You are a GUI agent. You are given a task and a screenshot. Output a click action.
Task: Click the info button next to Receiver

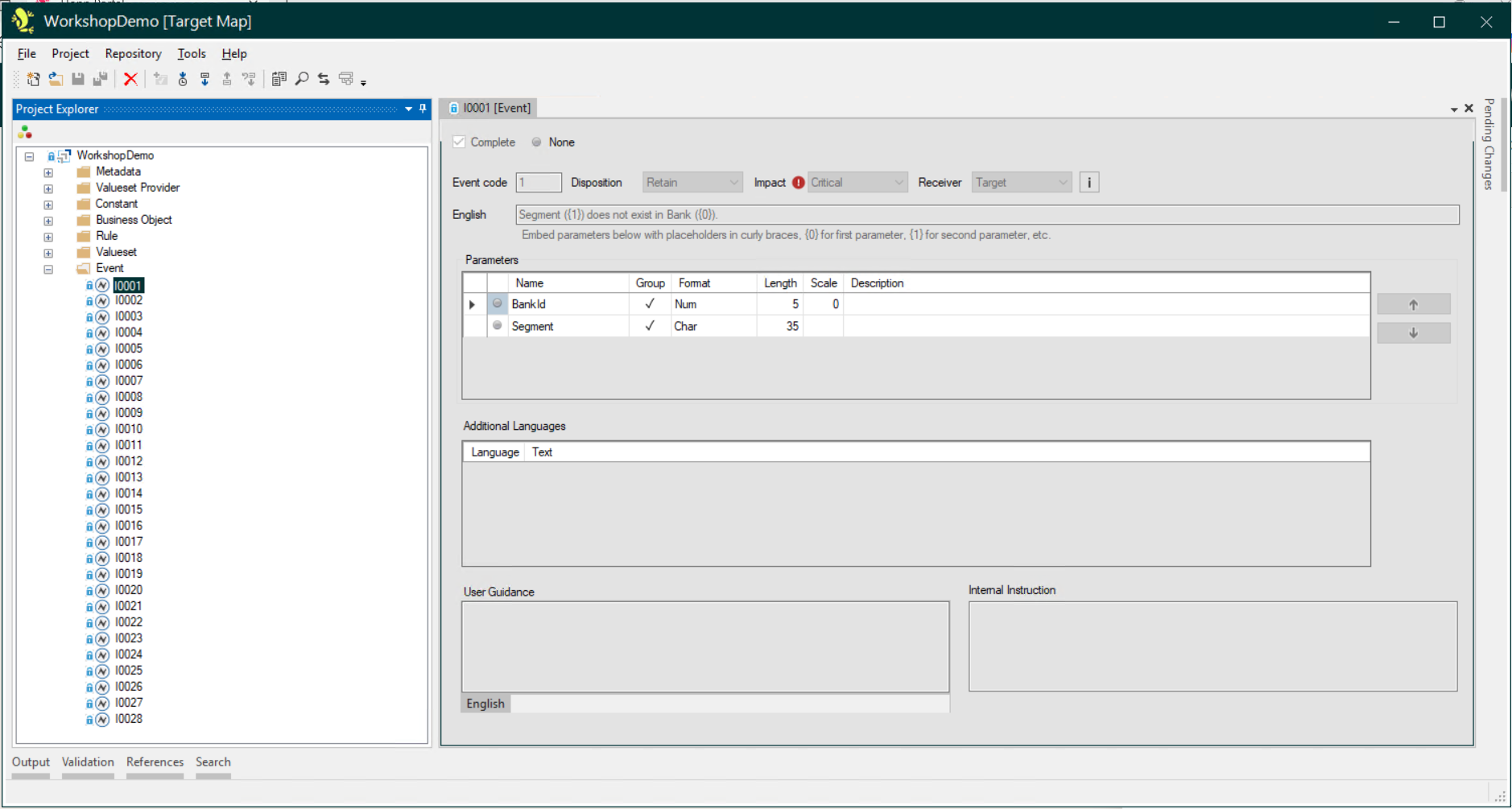coord(1089,183)
